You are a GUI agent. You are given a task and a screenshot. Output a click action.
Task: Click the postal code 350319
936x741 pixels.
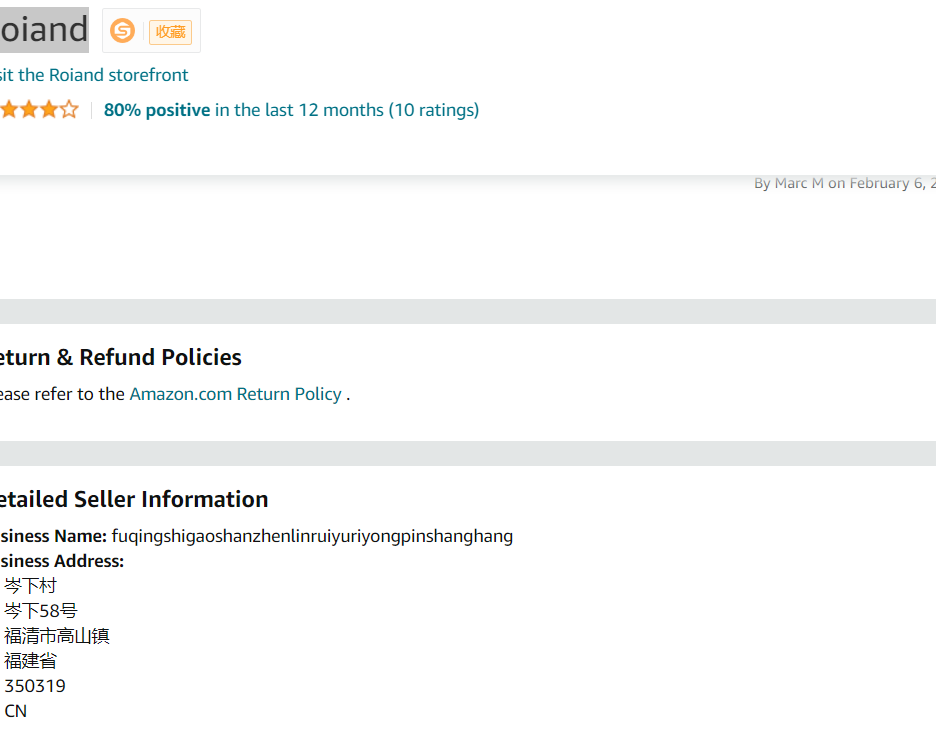(35, 686)
